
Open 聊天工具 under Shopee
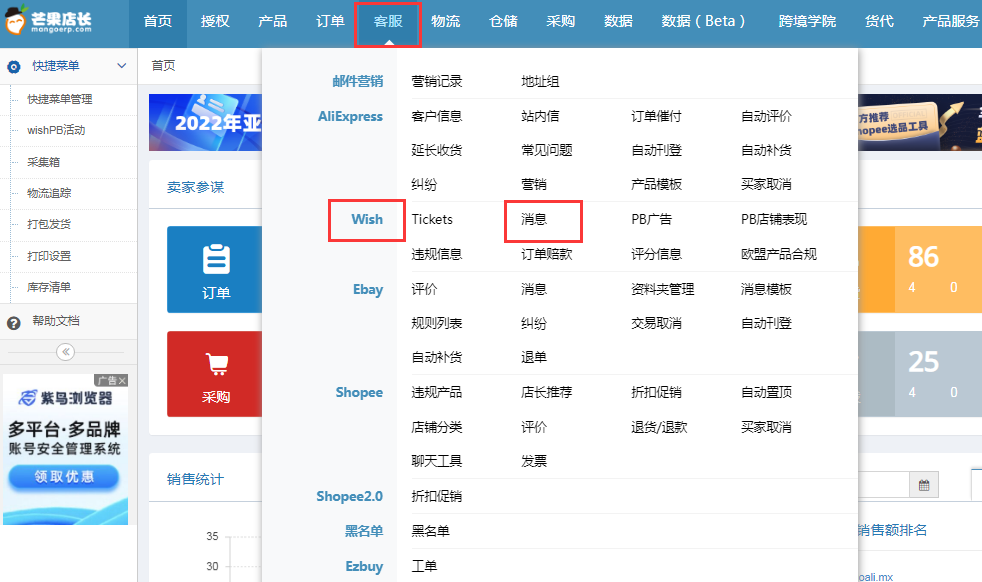click(x=437, y=461)
